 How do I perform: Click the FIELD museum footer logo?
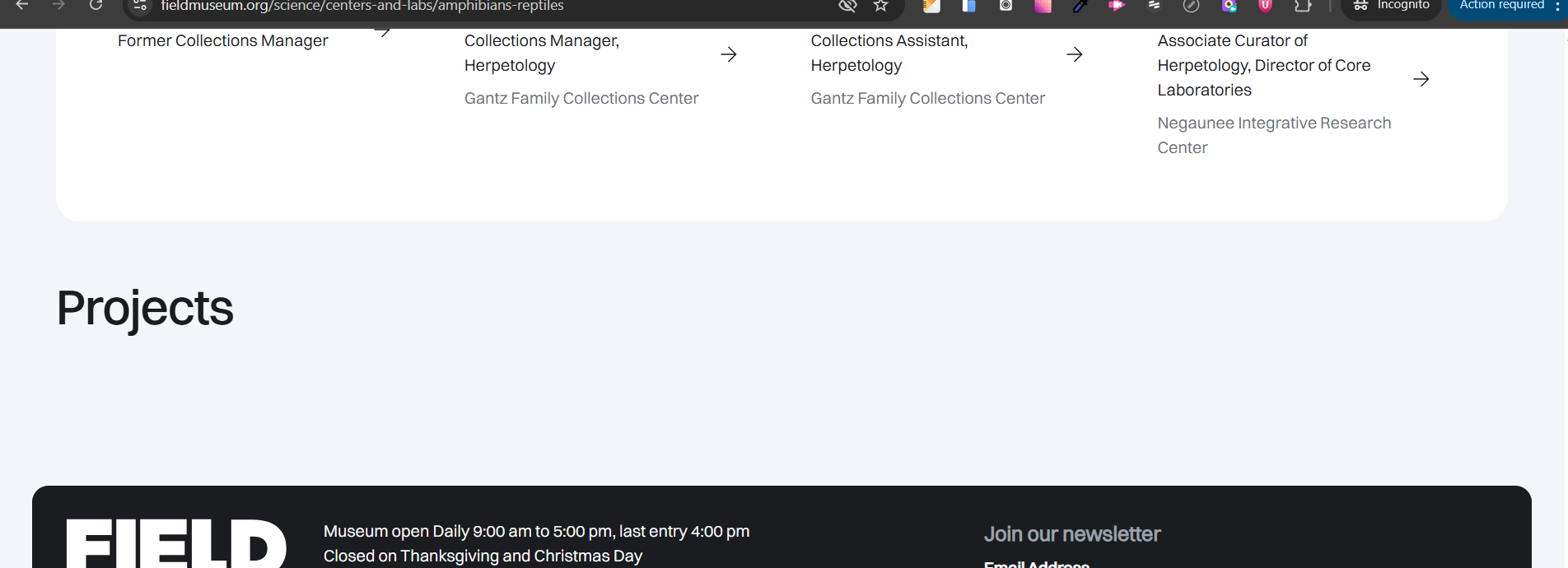pos(175,543)
